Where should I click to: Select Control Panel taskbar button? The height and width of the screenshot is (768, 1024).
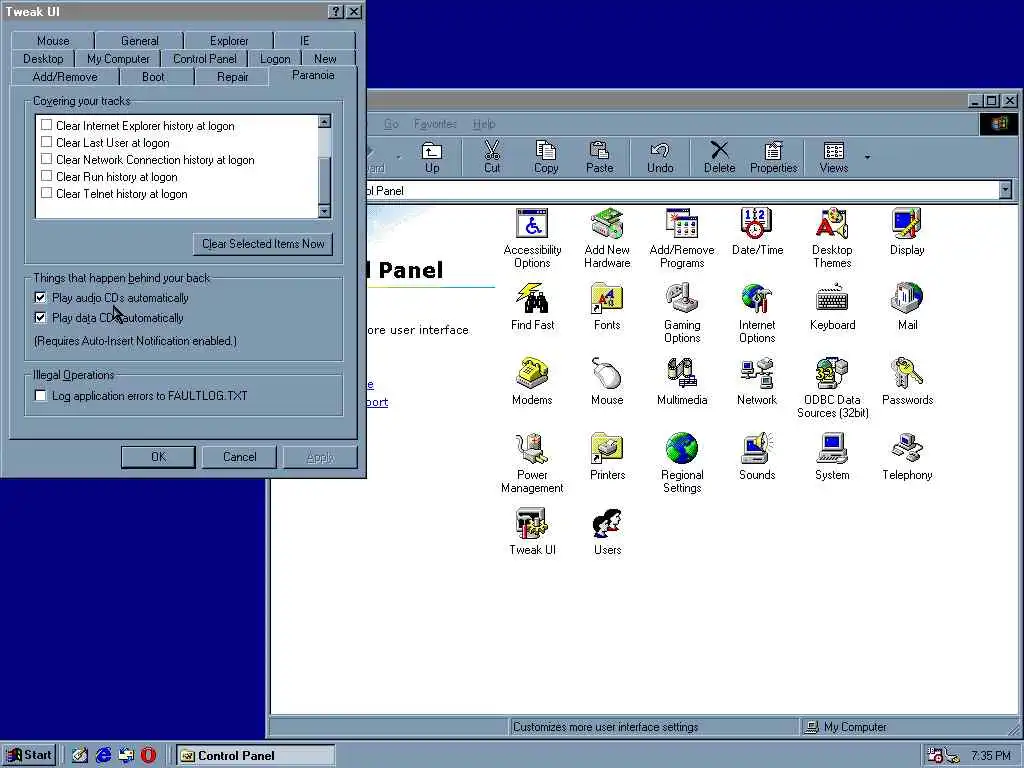[x=255, y=756]
